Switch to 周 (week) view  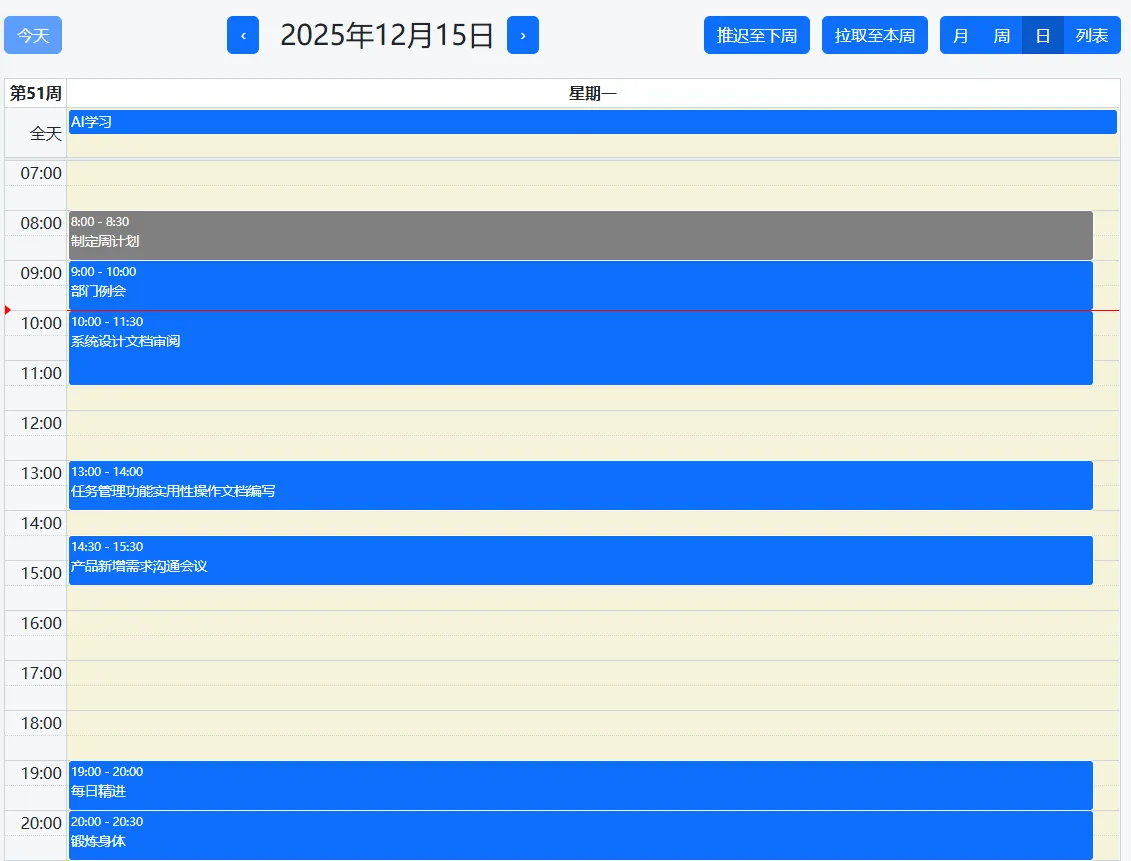[1001, 35]
